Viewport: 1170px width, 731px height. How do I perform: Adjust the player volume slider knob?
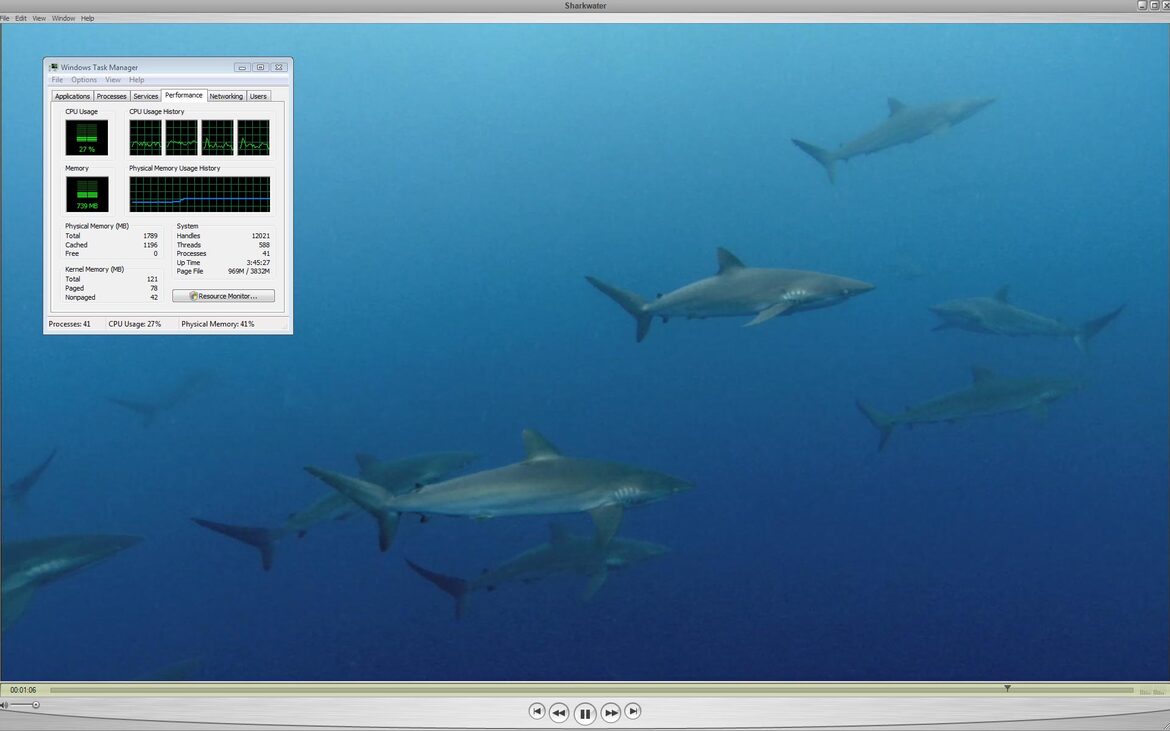[x=35, y=705]
